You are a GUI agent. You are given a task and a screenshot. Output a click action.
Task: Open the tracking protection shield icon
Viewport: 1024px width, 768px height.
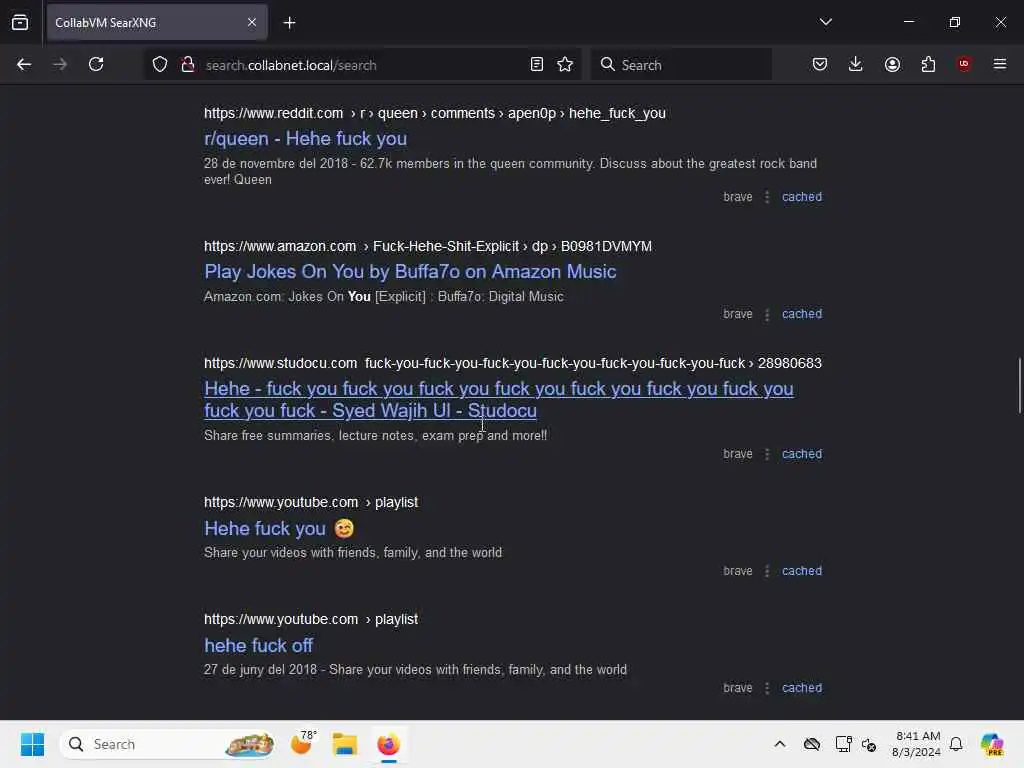(160, 64)
